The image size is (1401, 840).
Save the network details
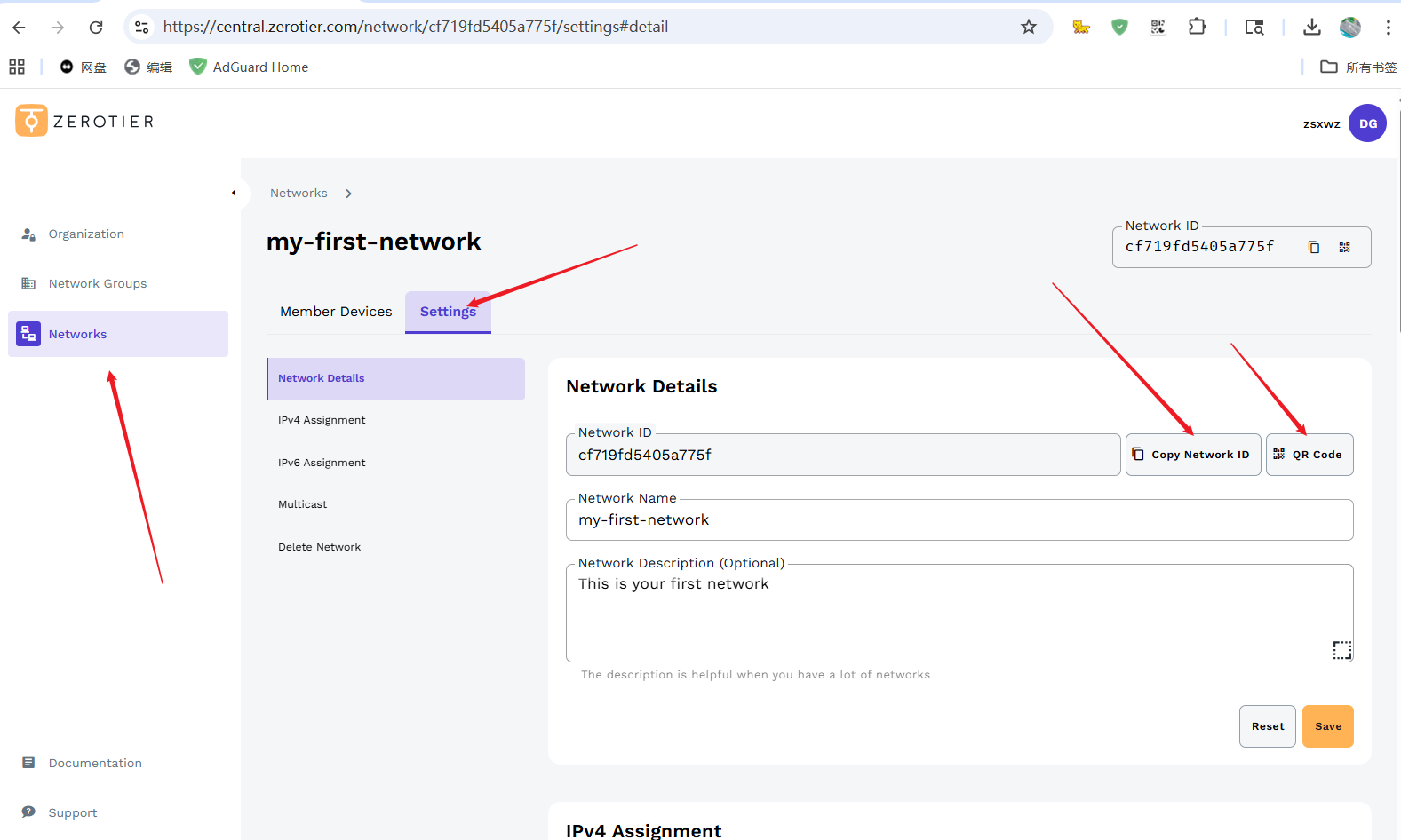coord(1327,726)
